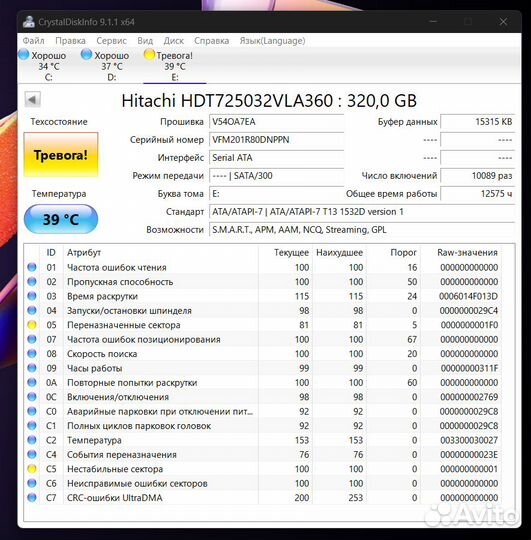Close the CrystalDiskInfo window
Viewport: 531px width, 540px height.
(x=503, y=22)
